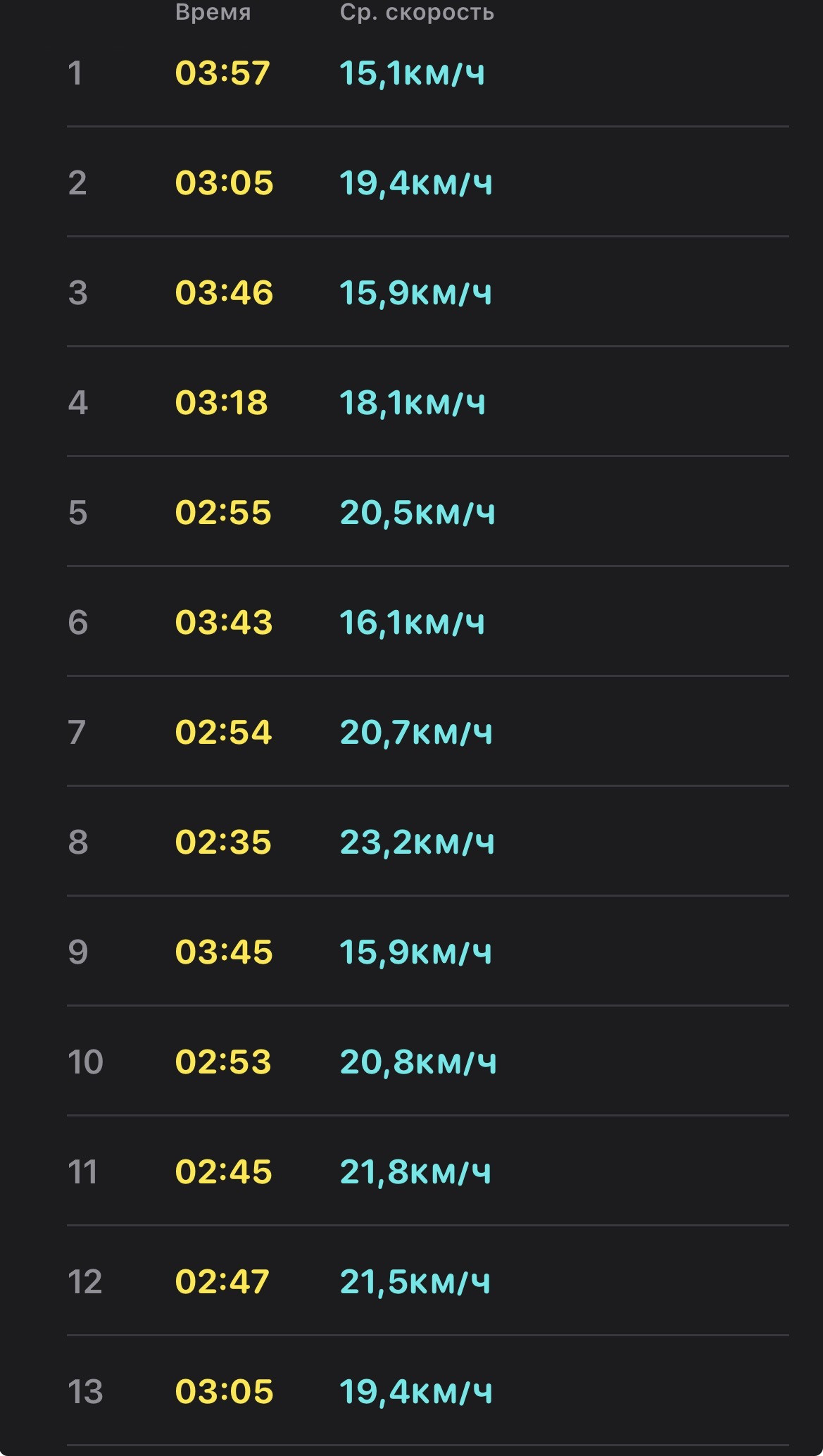Image resolution: width=823 pixels, height=1456 pixels.
Task: Select split 7 time 02:54
Action: pos(223,733)
